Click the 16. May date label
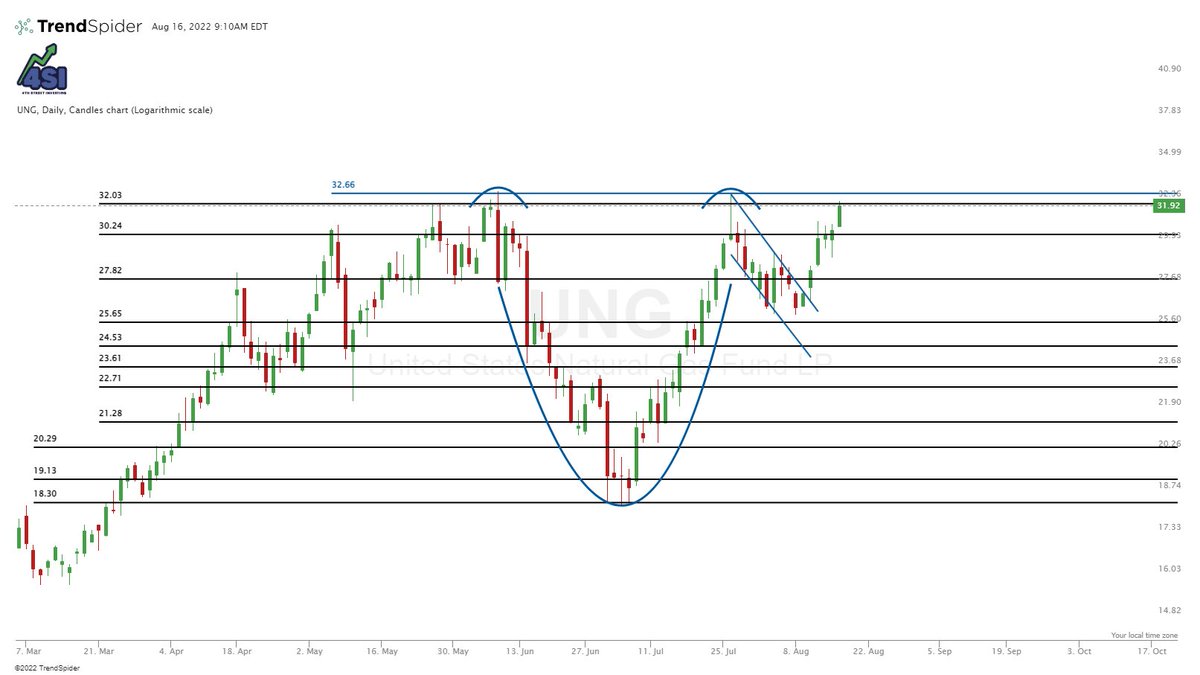Screen dimensions: 1200x675 pyautogui.click(x=381, y=651)
